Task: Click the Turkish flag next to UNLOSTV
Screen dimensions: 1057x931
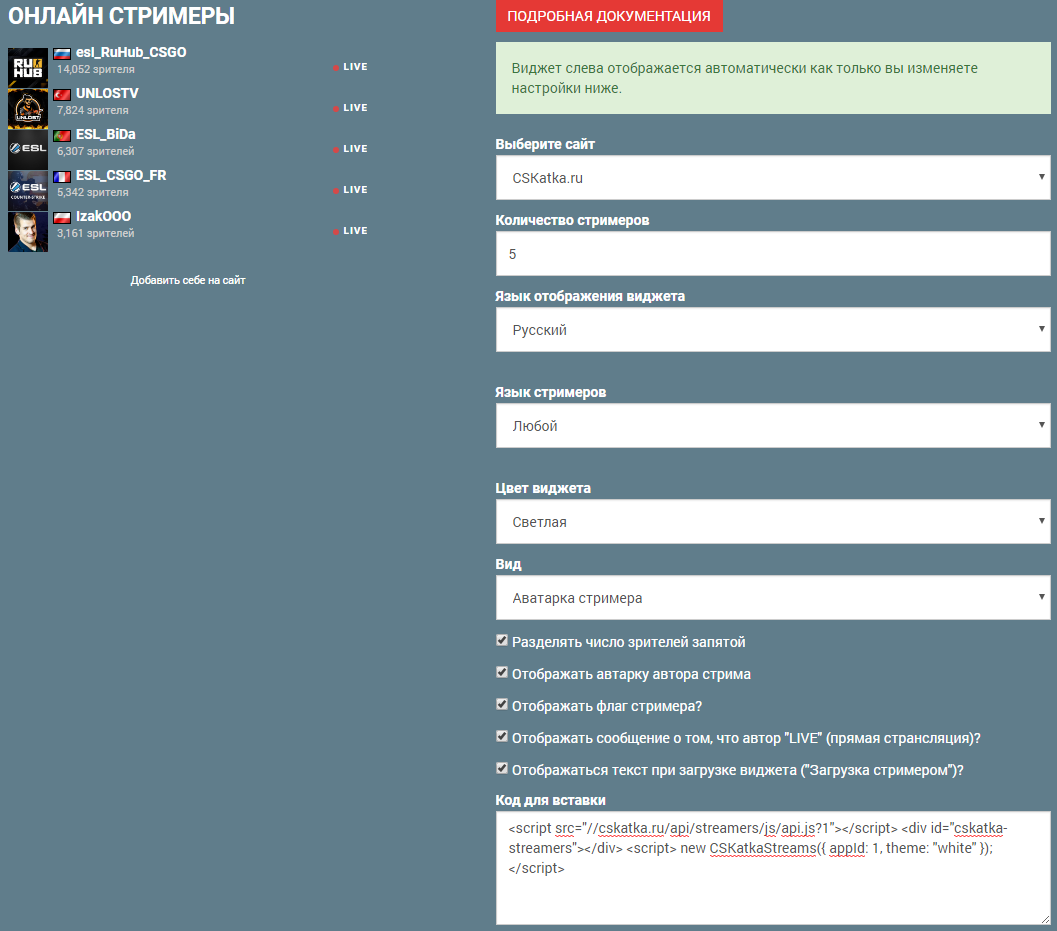Action: [62, 94]
